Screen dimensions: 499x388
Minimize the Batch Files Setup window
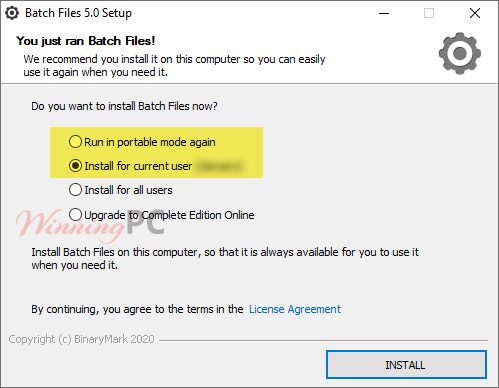(384, 13)
